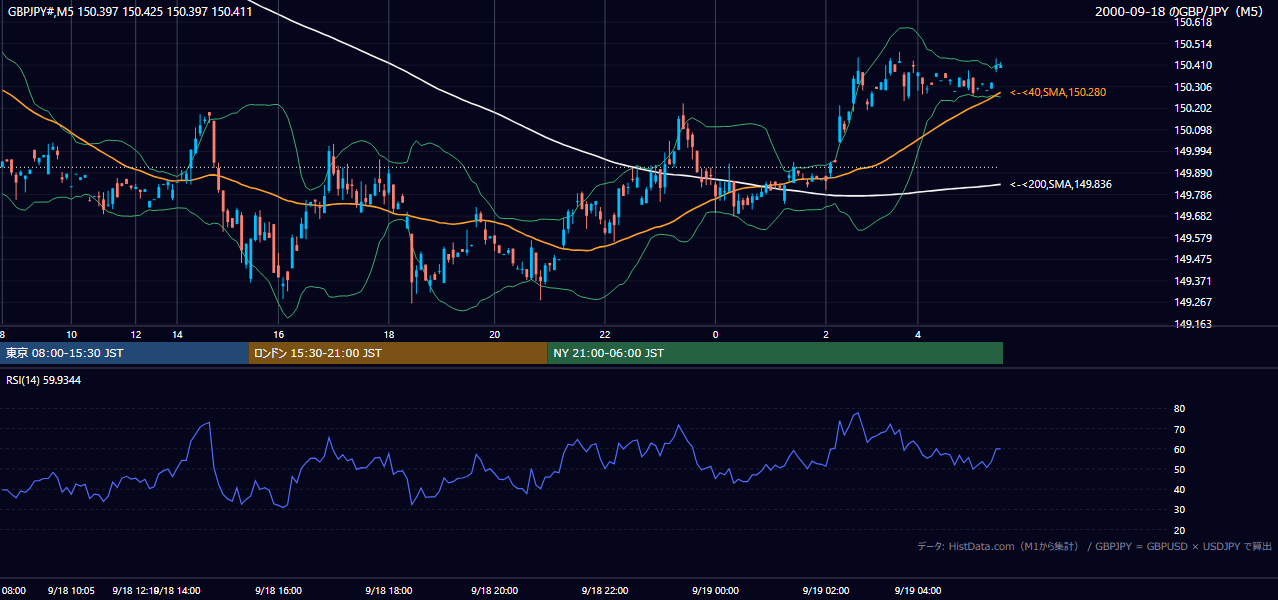This screenshot has height=600, width=1278.
Task: Click hour label 0 under the price chart
Action: click(x=715, y=334)
